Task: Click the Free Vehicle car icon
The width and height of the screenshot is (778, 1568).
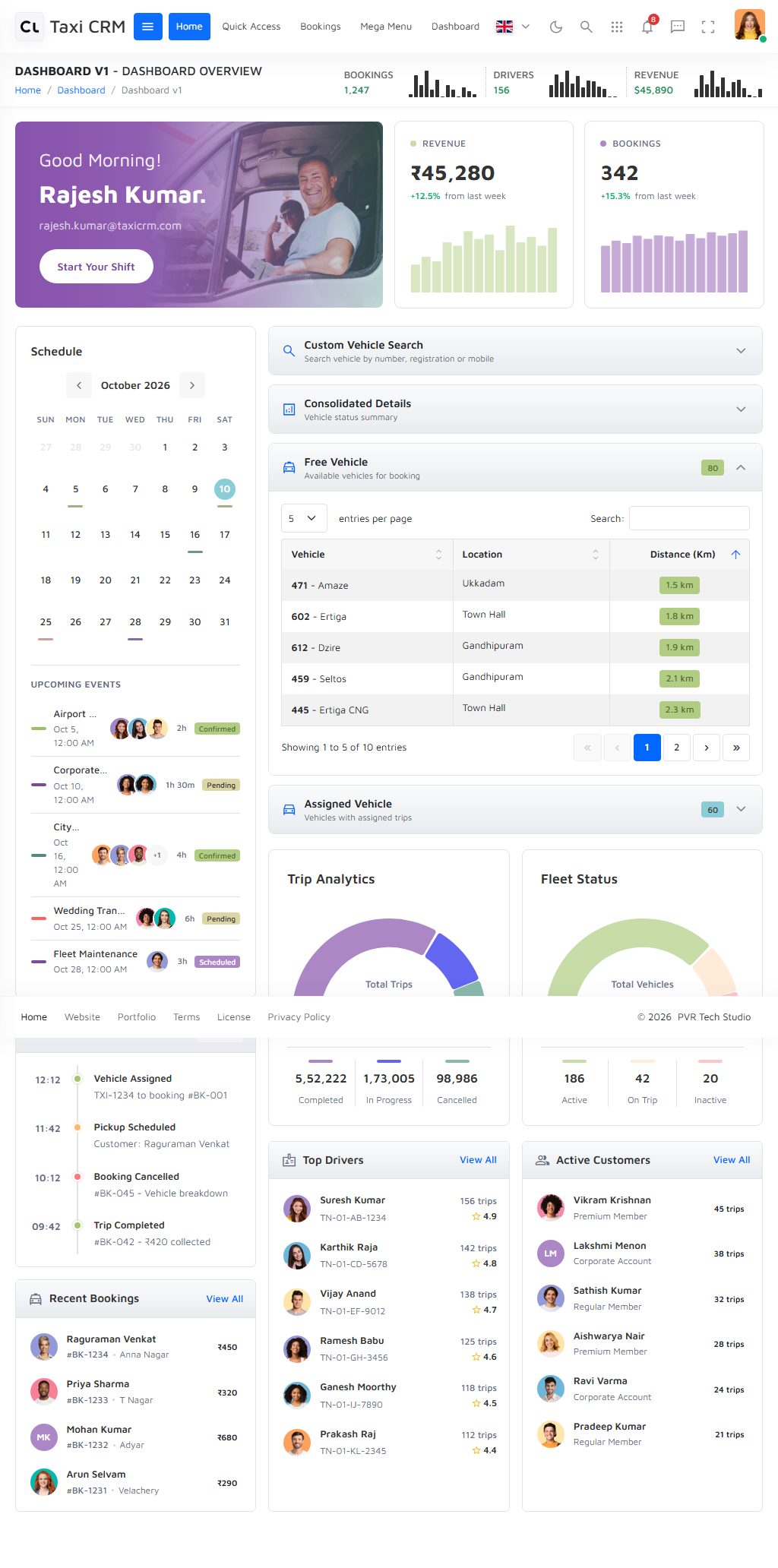Action: coord(289,468)
